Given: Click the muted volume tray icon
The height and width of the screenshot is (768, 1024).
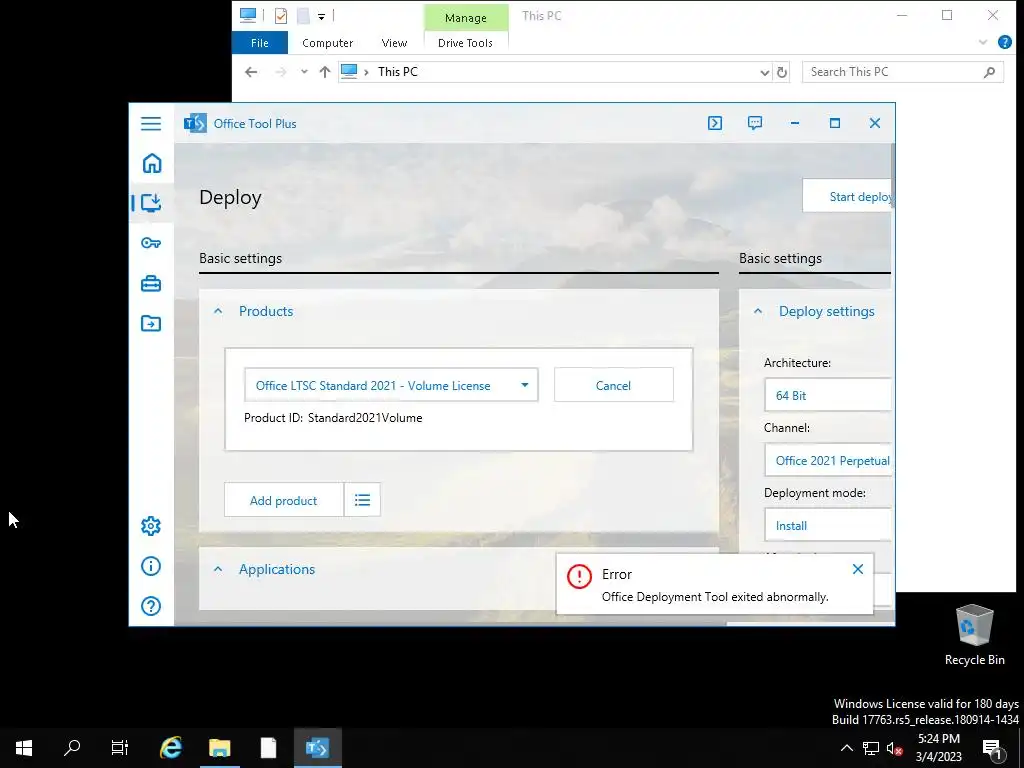Looking at the screenshot, I should coord(894,748).
